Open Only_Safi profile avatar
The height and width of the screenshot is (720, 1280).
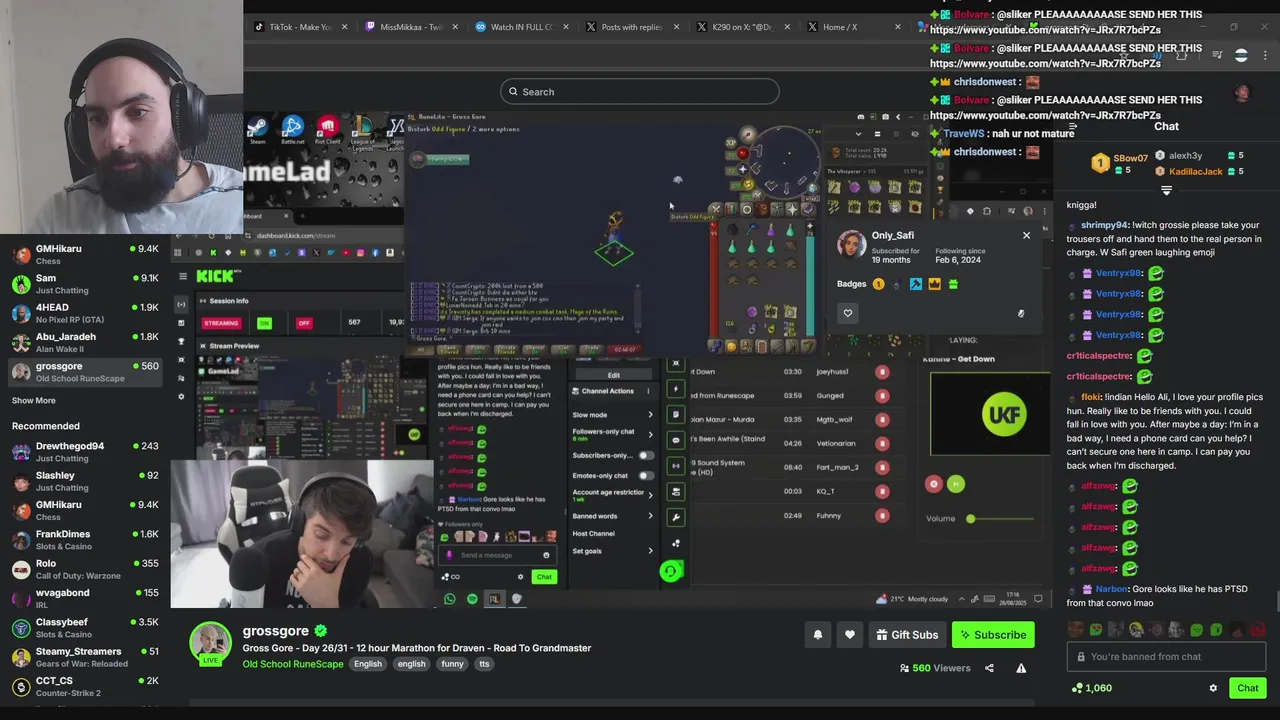(851, 243)
